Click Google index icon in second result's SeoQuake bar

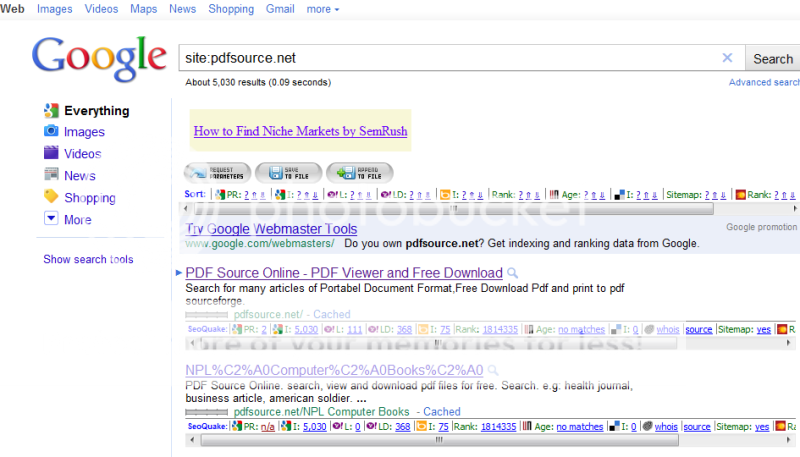coord(286,426)
